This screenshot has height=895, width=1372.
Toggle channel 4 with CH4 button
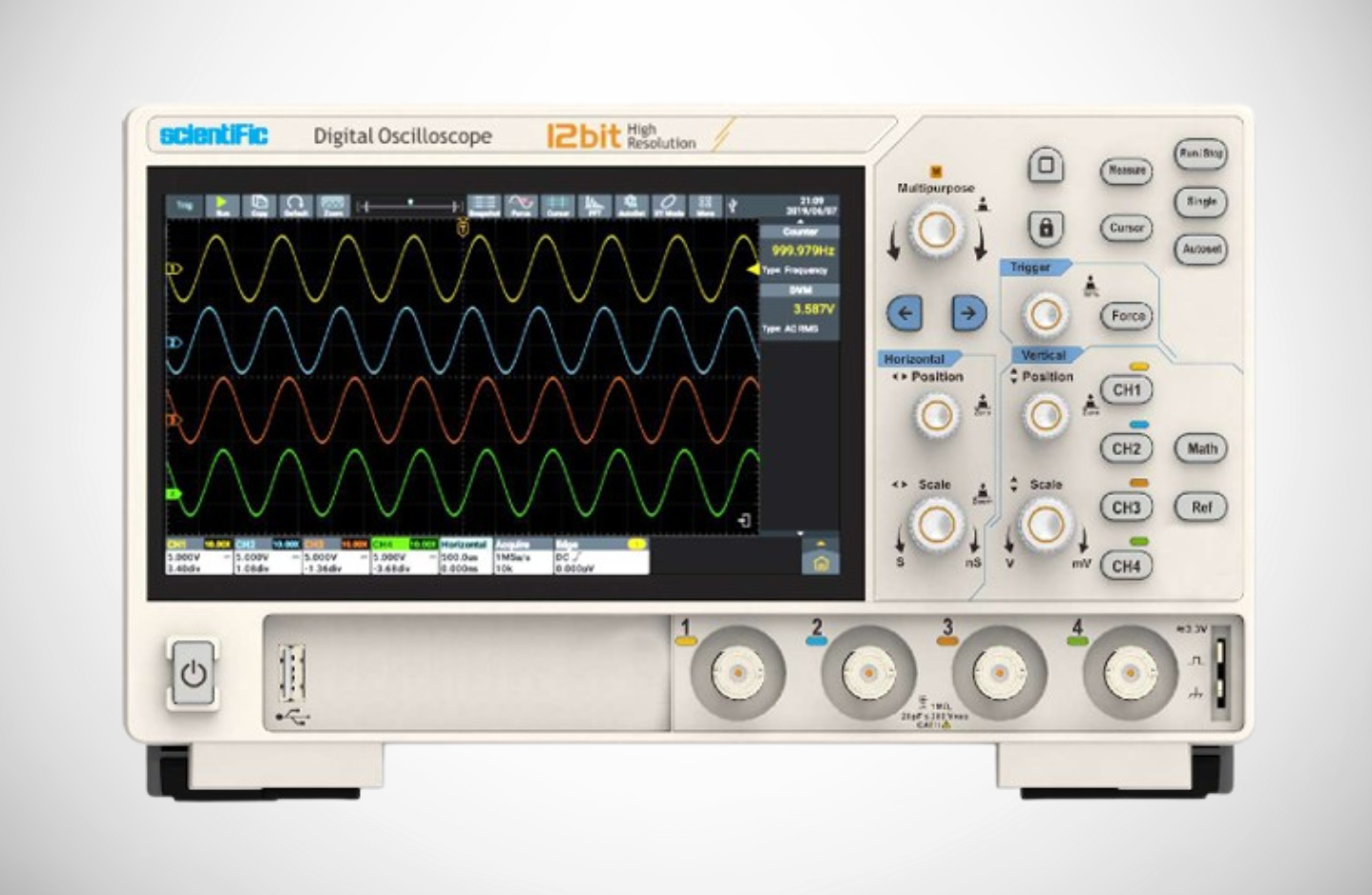(1126, 566)
